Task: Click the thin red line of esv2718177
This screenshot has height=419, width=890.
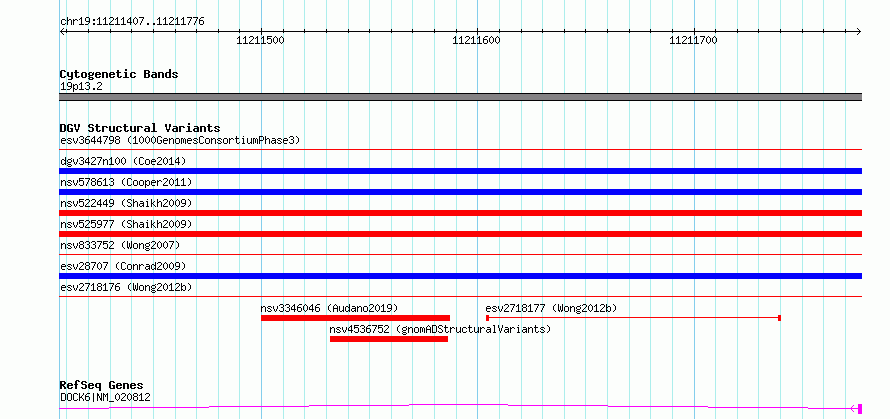Action: (x=633, y=318)
